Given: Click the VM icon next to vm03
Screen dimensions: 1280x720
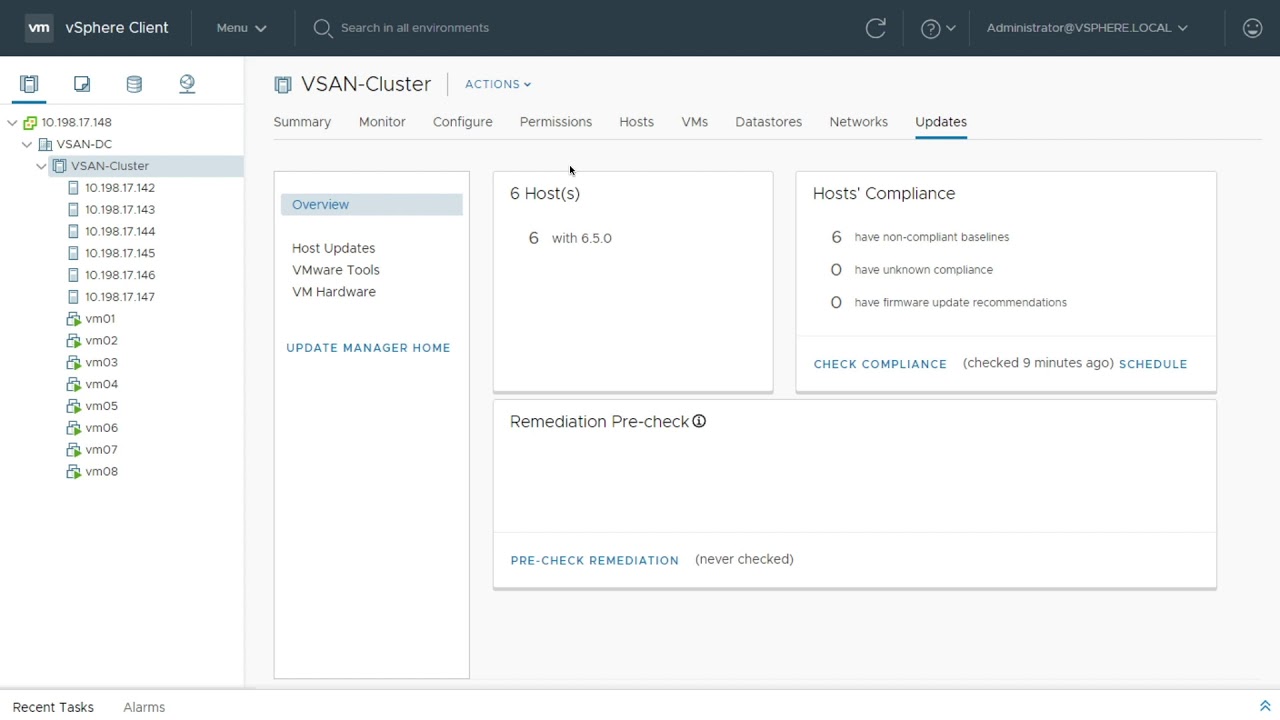Looking at the screenshot, I should click(x=73, y=363).
